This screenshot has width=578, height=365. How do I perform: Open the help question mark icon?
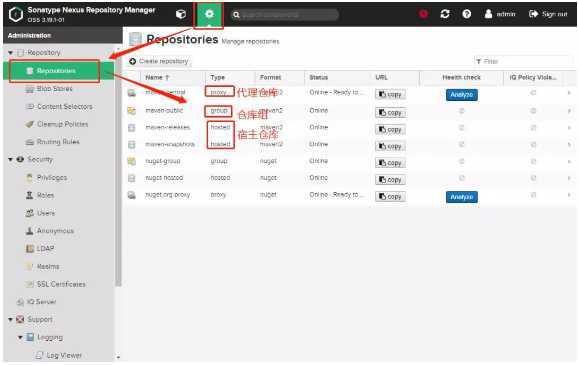coord(467,14)
